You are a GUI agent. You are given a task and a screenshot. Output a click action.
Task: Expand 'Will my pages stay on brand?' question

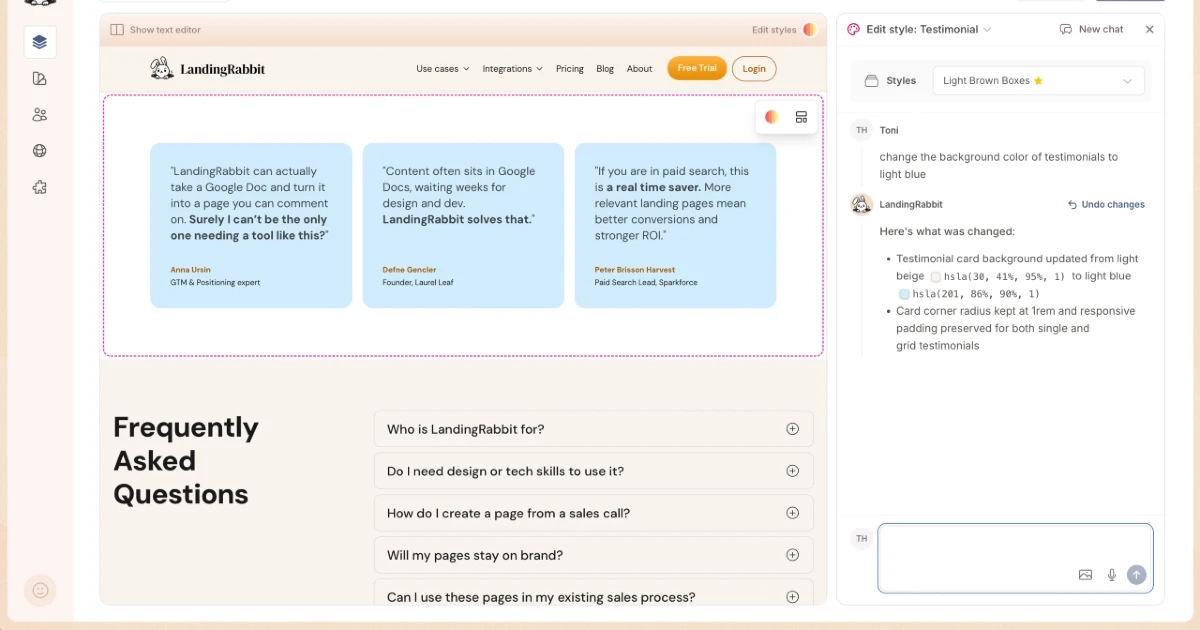click(593, 555)
